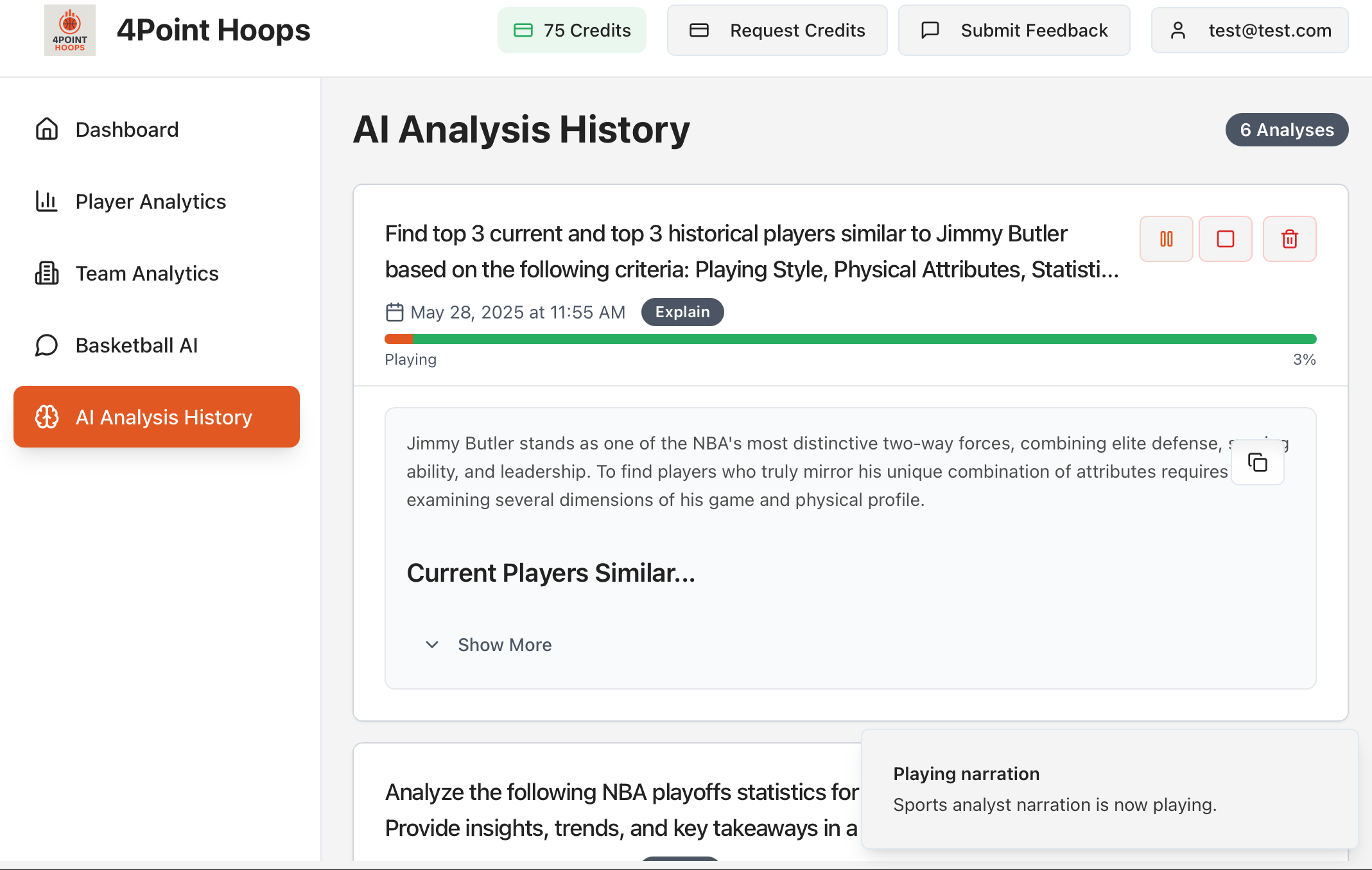Open the Submit Feedback form
The height and width of the screenshot is (870, 1372).
pyautogui.click(x=1014, y=30)
